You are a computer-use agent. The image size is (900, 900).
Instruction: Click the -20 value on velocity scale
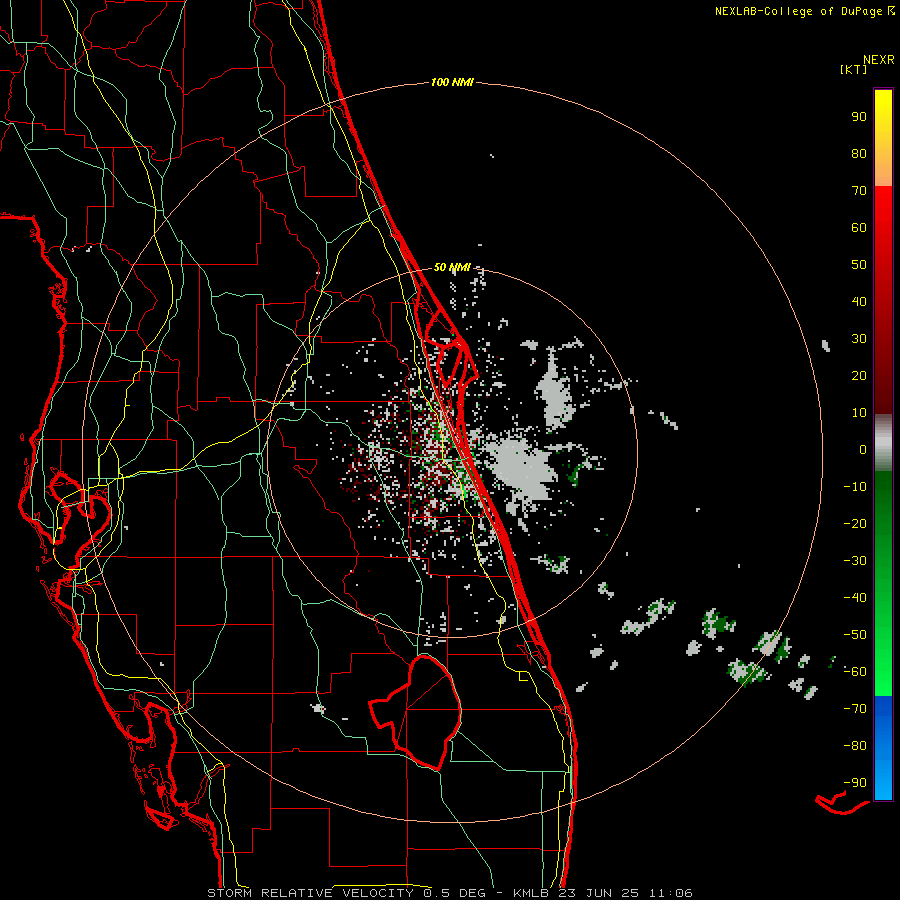click(855, 524)
